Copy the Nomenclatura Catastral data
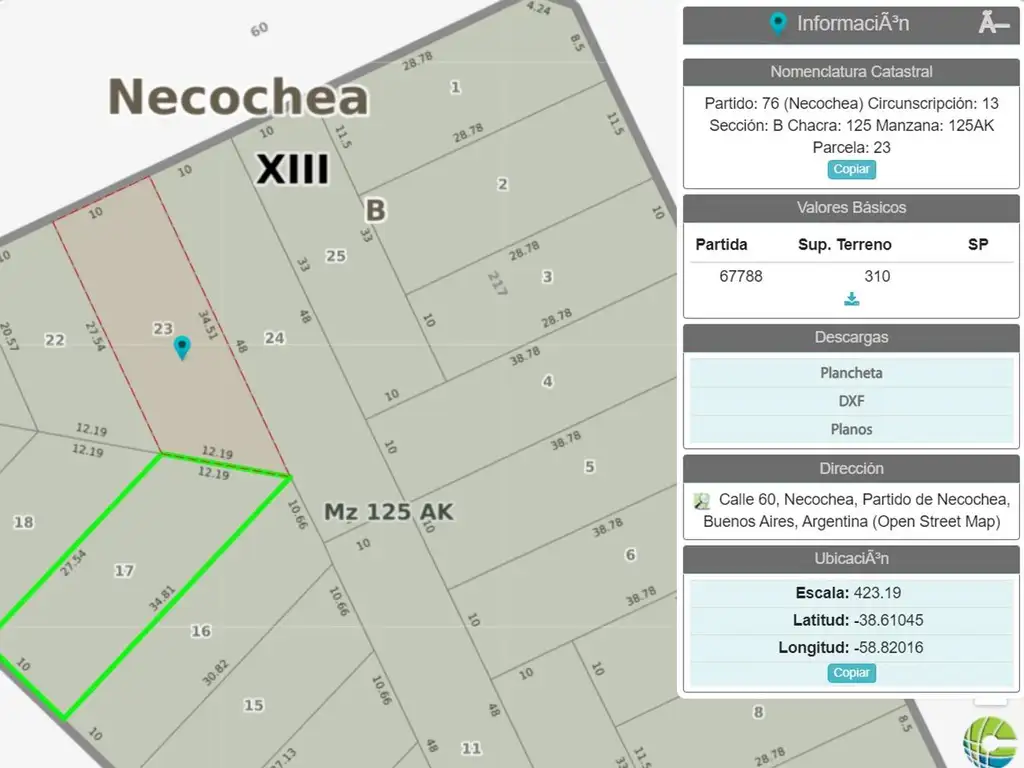This screenshot has width=1024, height=768. click(x=851, y=169)
